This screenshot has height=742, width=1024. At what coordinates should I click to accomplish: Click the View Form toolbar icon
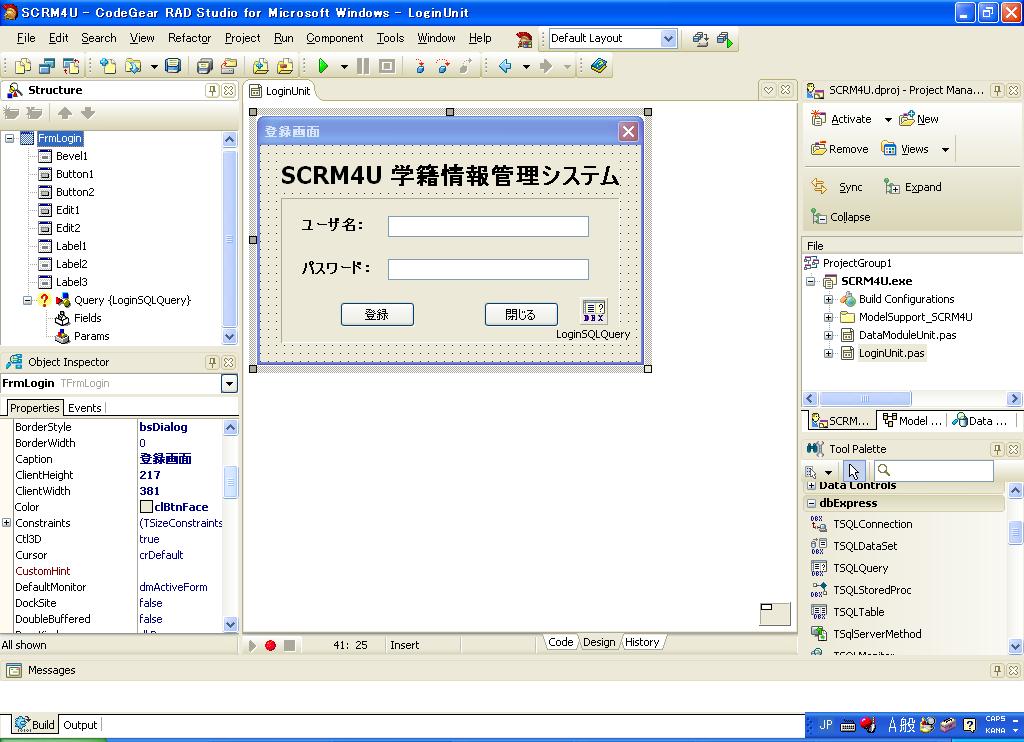point(46,66)
